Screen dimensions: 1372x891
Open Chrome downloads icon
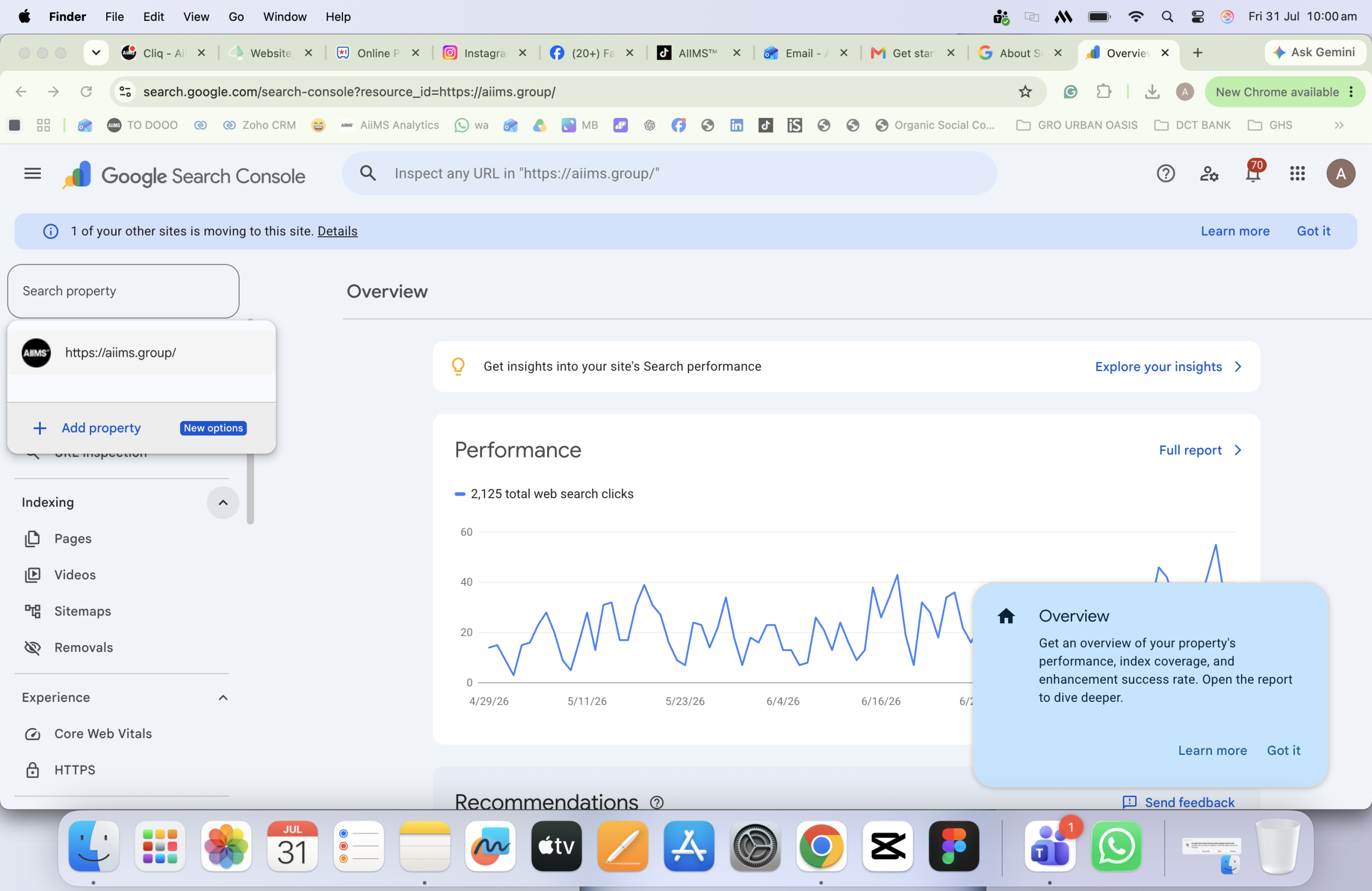click(x=1152, y=92)
